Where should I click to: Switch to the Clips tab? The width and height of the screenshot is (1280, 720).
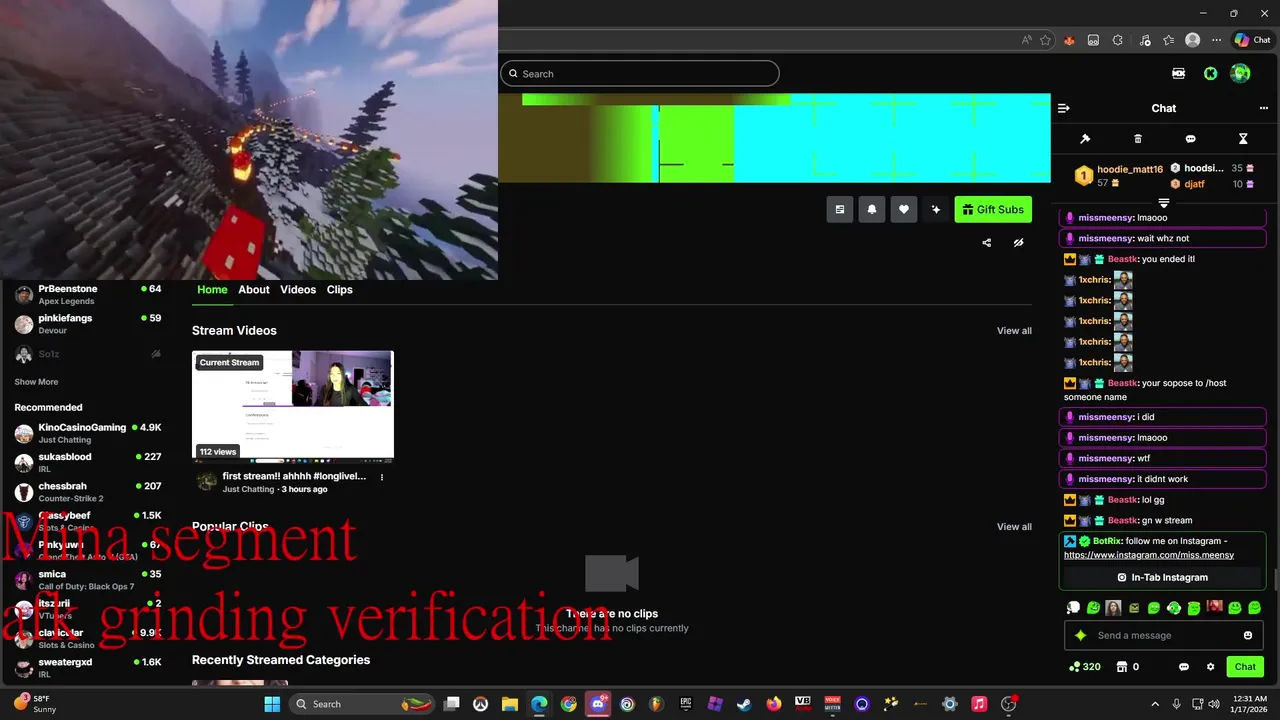click(340, 289)
